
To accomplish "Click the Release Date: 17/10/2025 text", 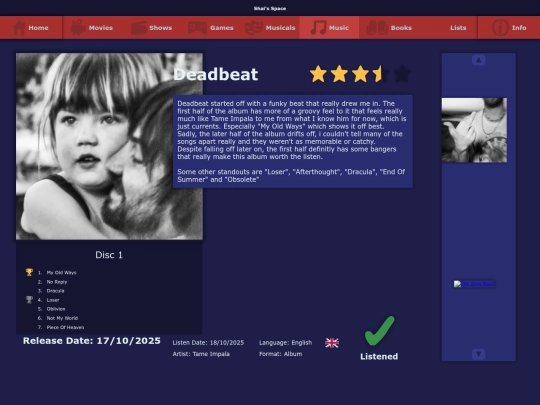I will click(x=92, y=341).
